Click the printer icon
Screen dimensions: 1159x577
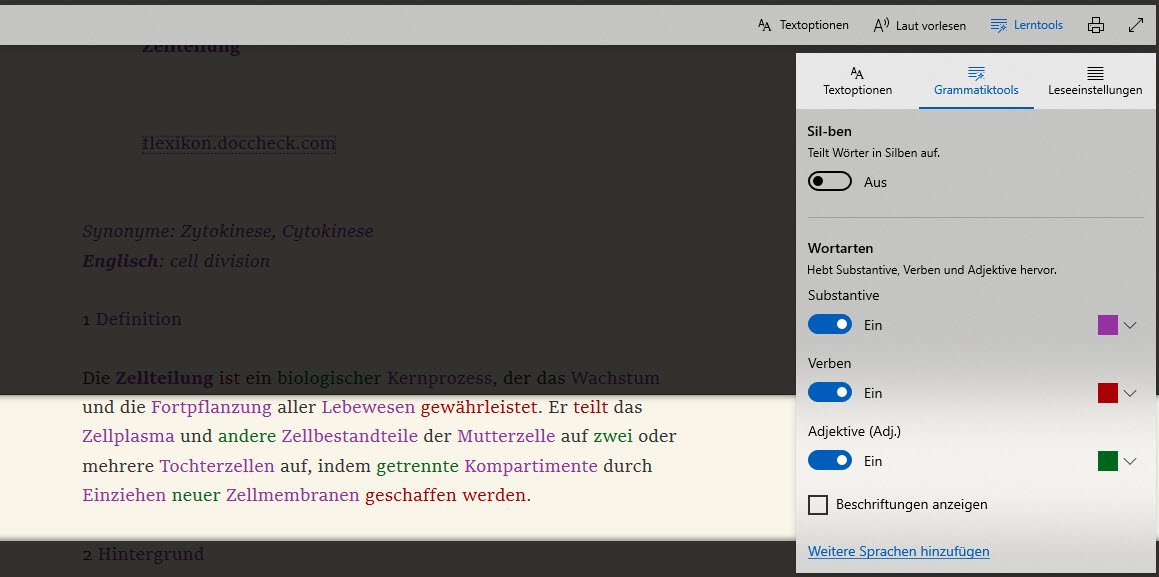[1096, 25]
